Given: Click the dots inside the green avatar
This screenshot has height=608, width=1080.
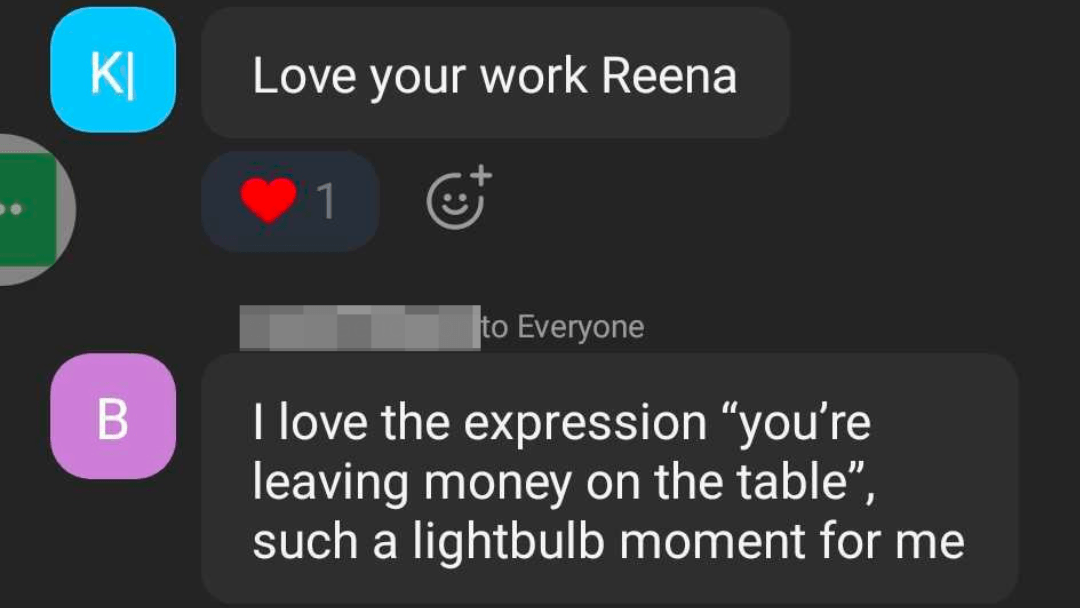Looking at the screenshot, I should 12,208.
